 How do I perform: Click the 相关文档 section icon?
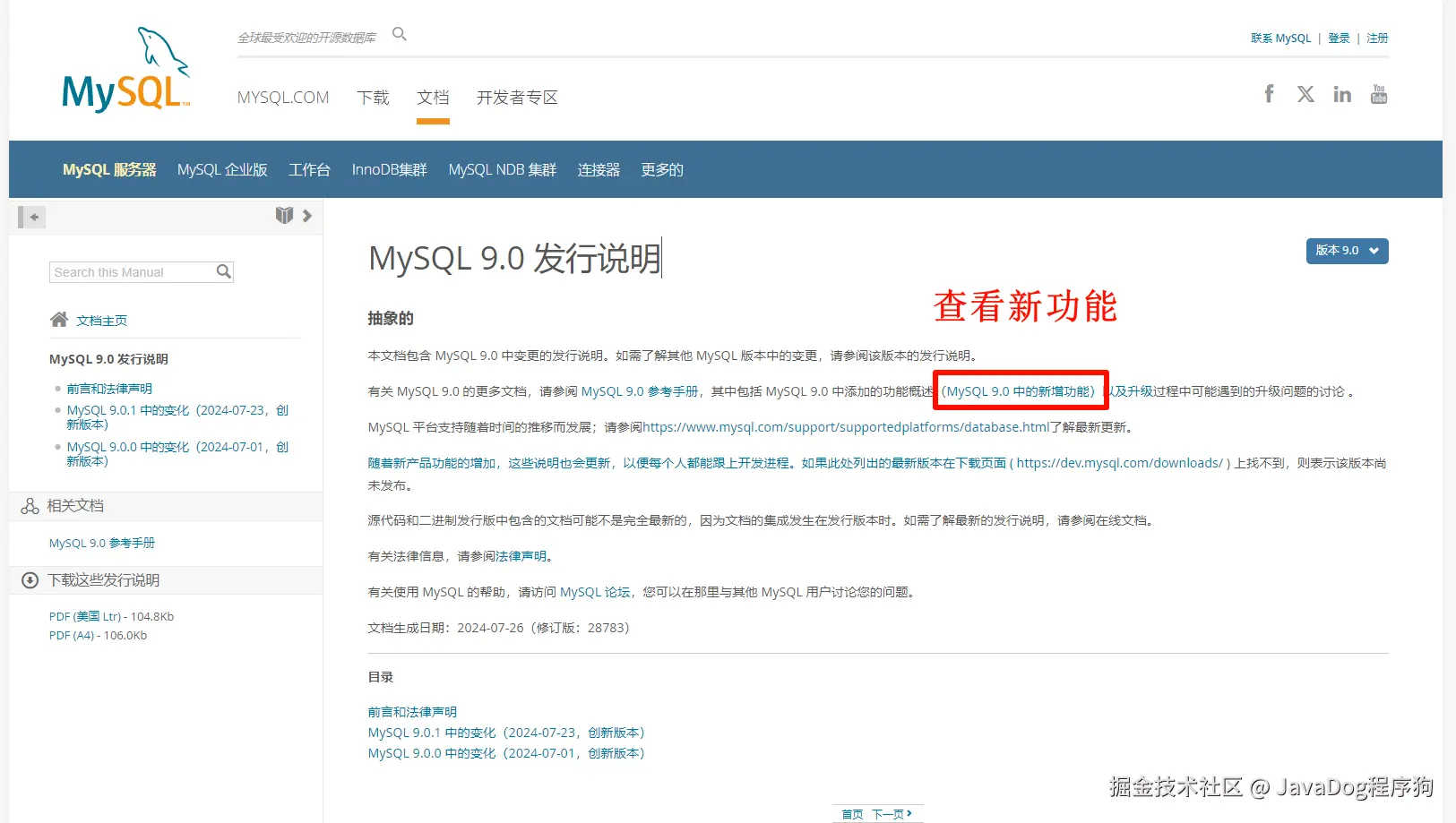tap(30, 506)
